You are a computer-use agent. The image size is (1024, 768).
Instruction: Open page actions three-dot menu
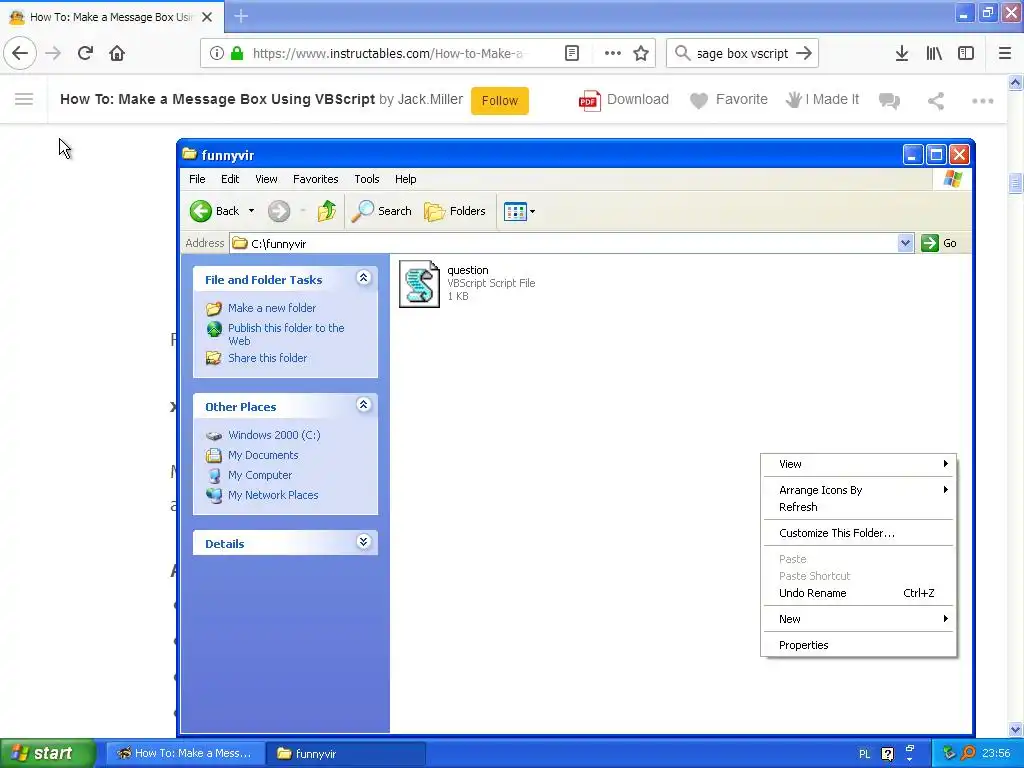tap(613, 53)
